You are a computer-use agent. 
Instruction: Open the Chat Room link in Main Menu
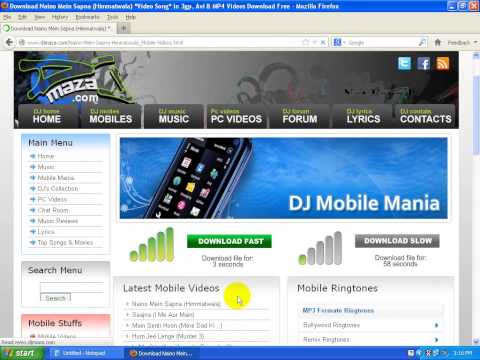[53, 210]
